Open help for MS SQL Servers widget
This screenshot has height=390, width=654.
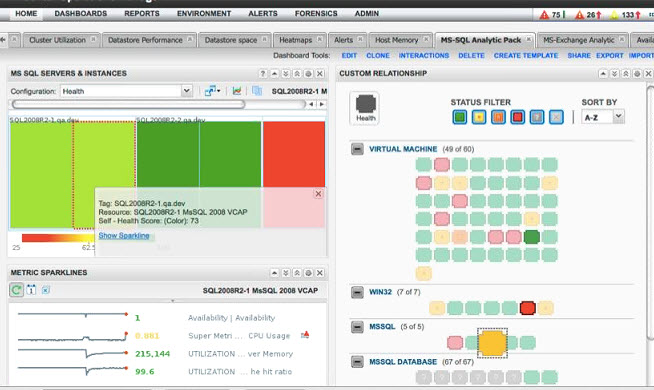click(x=263, y=73)
